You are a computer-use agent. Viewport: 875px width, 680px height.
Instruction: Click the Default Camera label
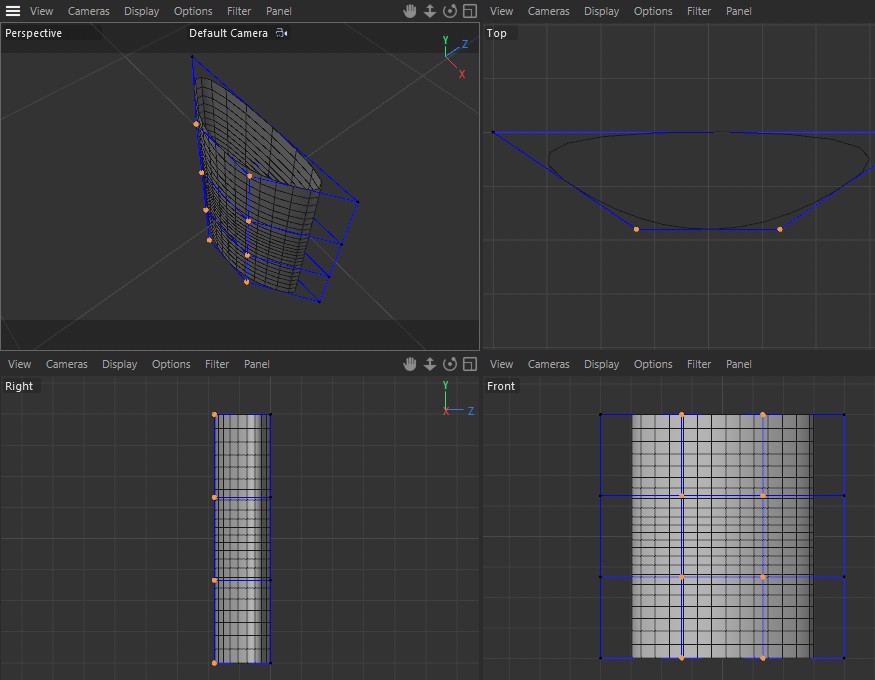[x=228, y=33]
